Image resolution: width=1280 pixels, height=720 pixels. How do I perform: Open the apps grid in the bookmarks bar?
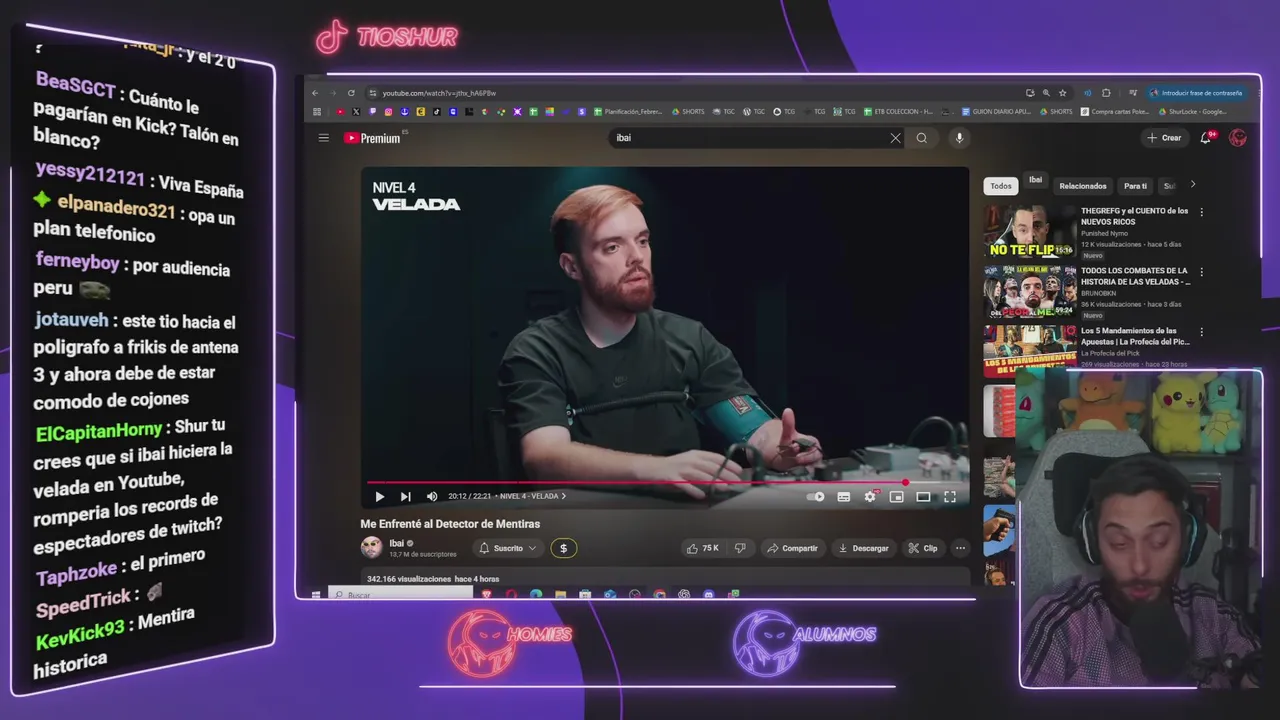(317, 112)
